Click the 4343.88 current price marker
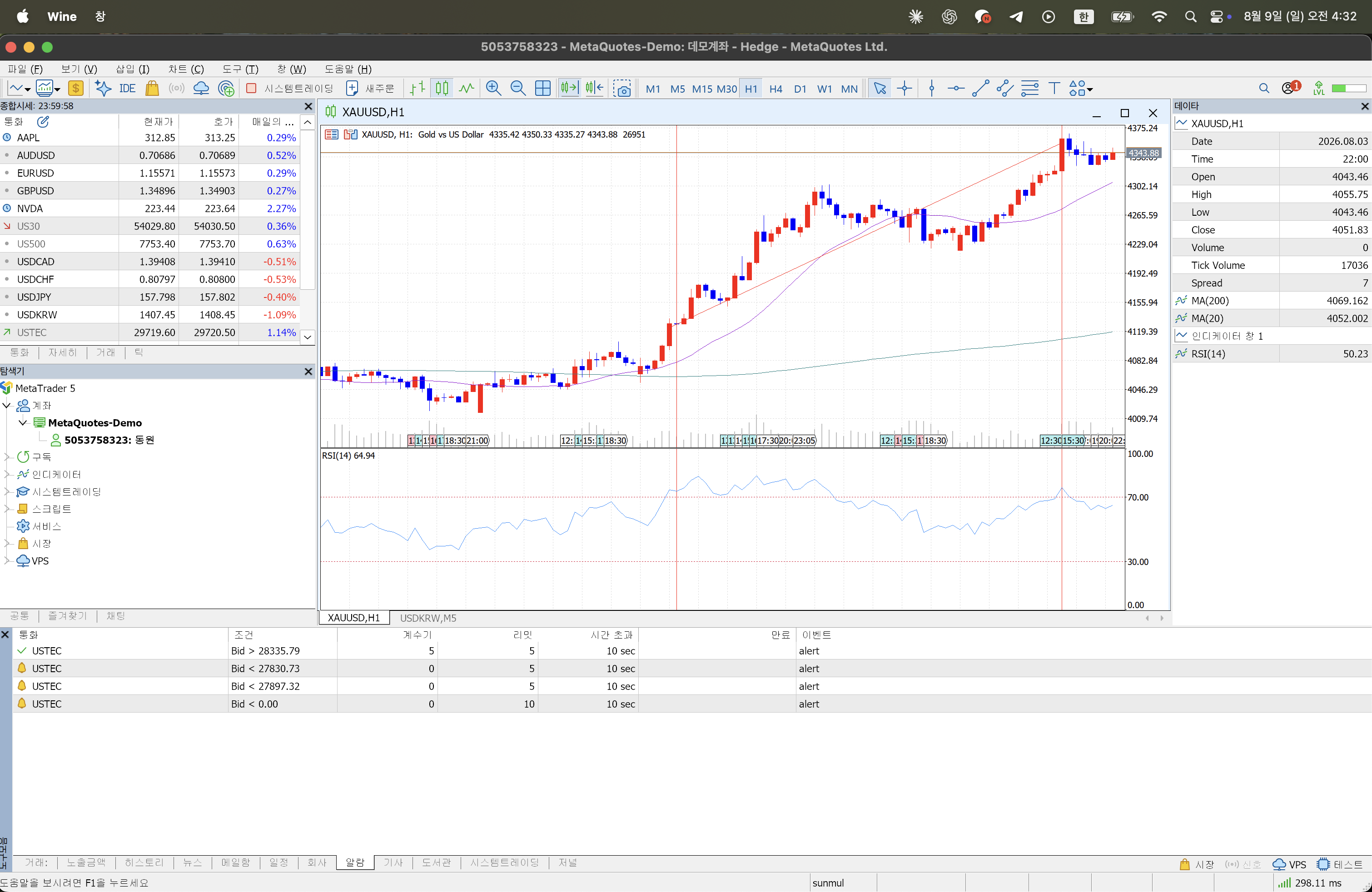This screenshot has height=892, width=1372. tap(1143, 153)
